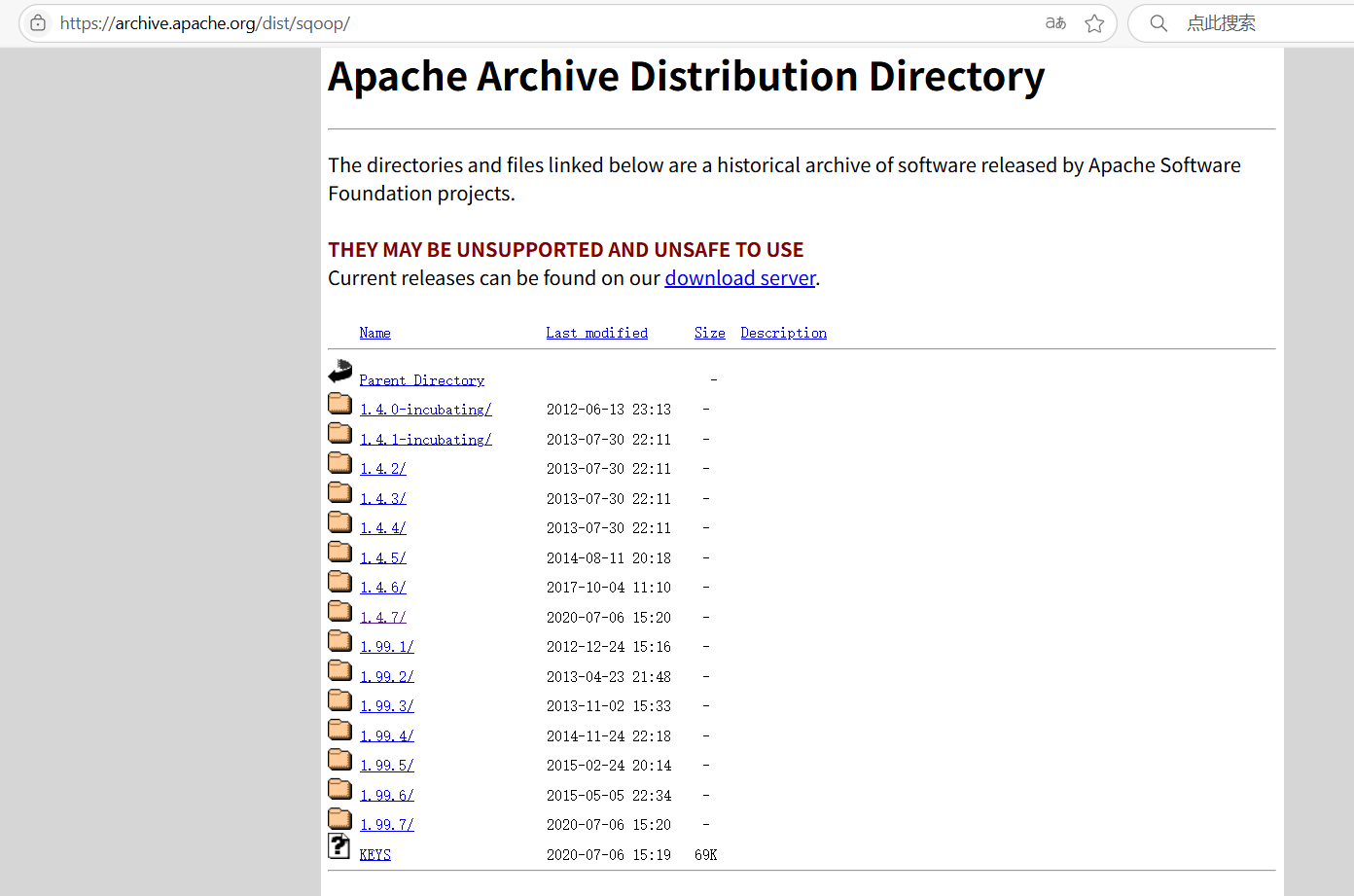Screen dimensions: 1354x896
Task: Open the 1.99.3/ directory link
Action: click(x=386, y=706)
